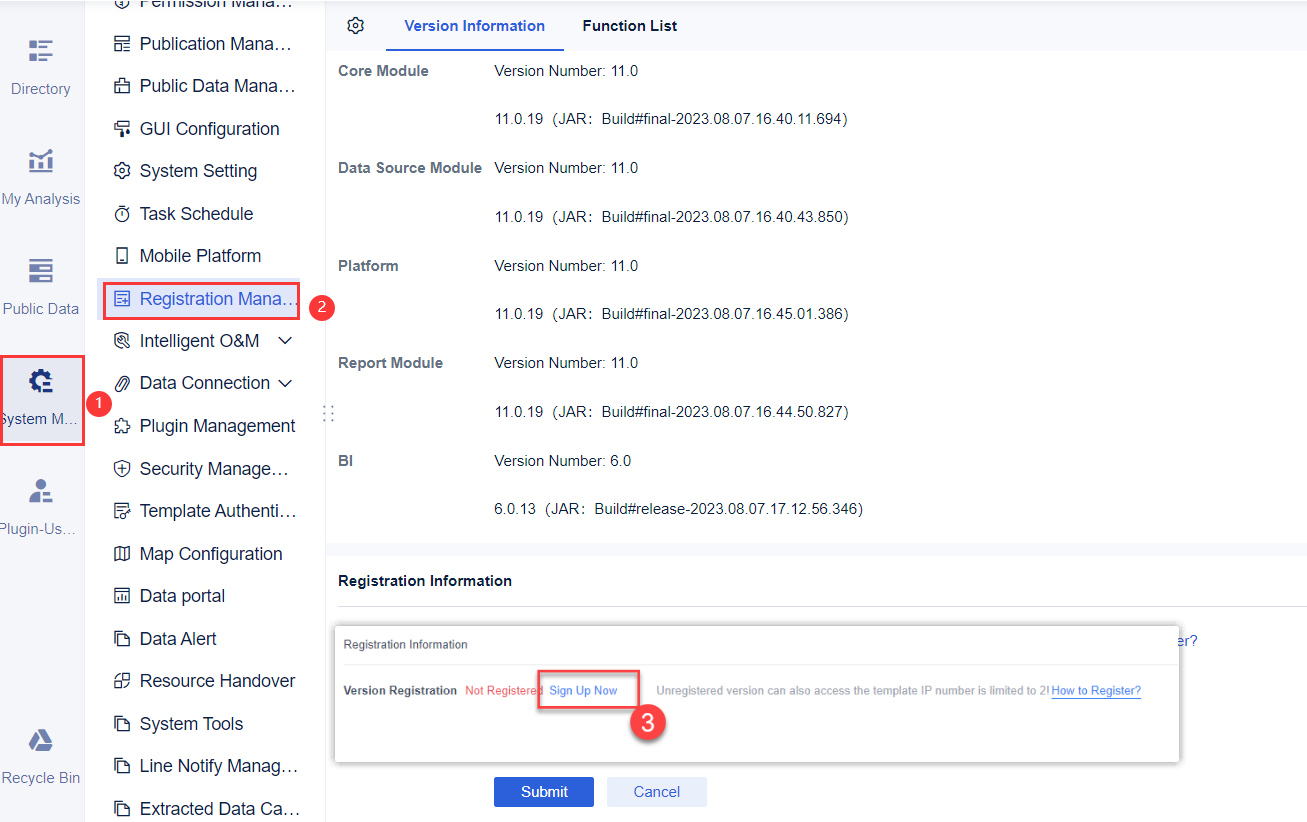Open Task Schedule via its clock icon

(196, 213)
